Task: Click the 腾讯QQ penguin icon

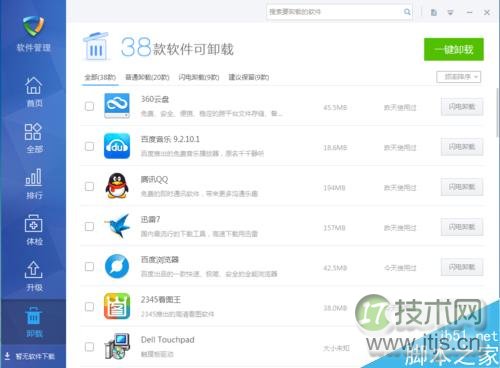Action: click(x=117, y=186)
